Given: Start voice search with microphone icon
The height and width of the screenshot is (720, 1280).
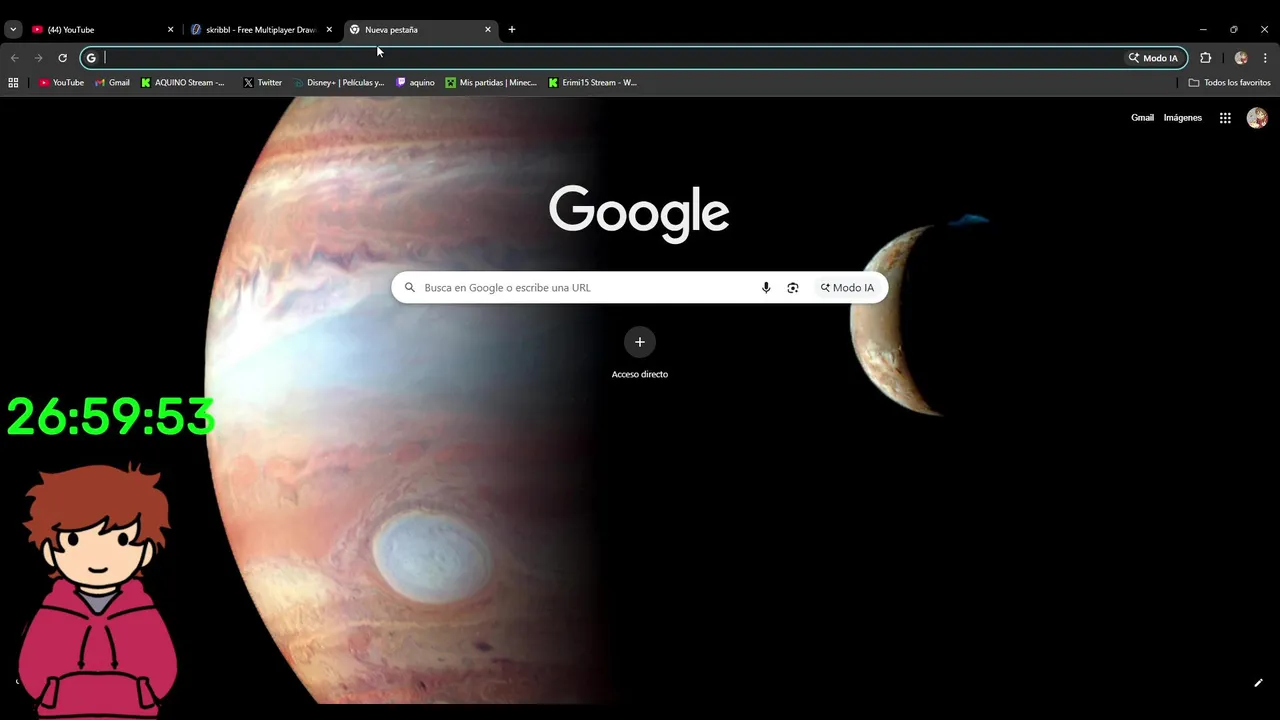Looking at the screenshot, I should tap(766, 288).
